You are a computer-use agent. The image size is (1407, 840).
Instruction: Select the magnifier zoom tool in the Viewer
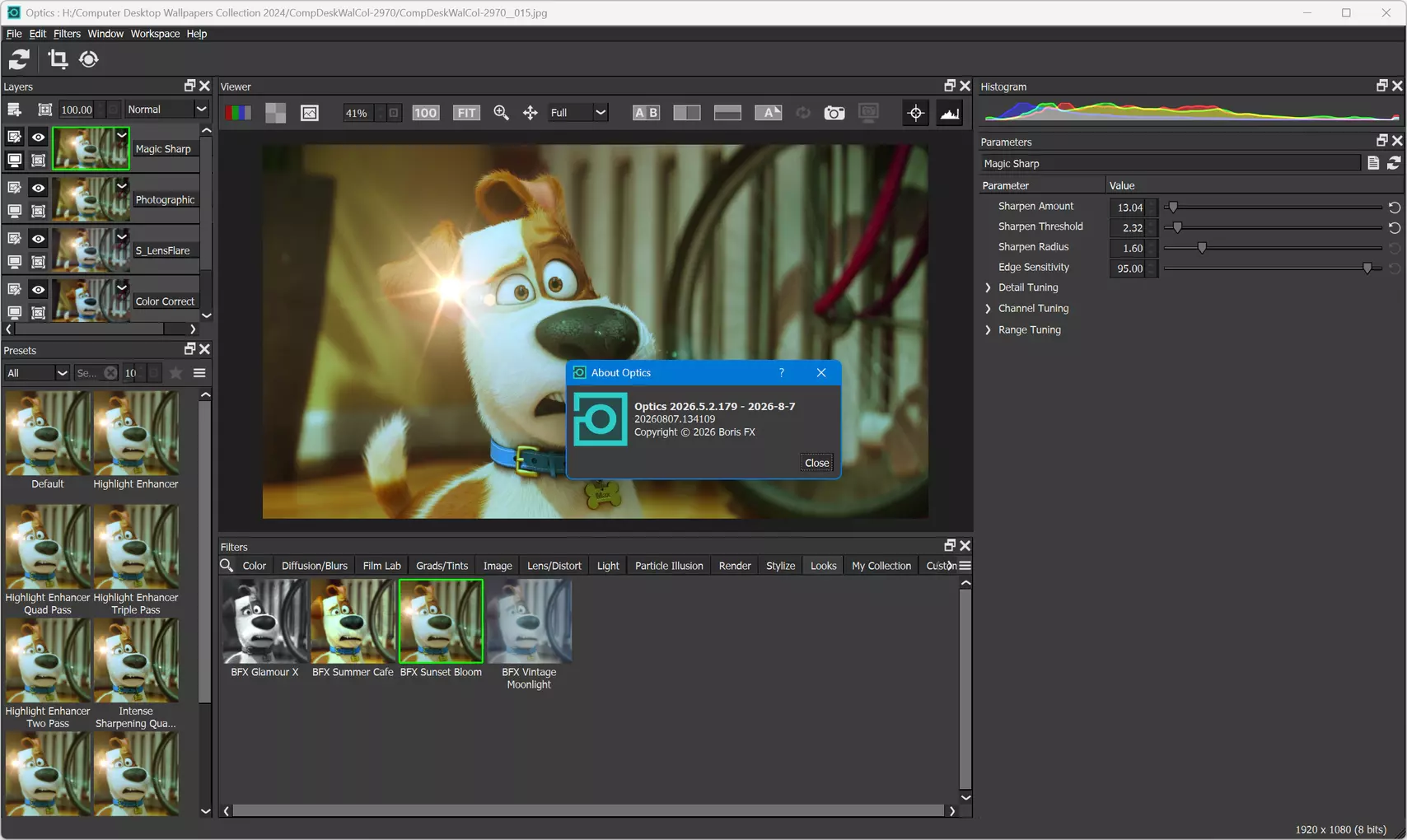501,113
